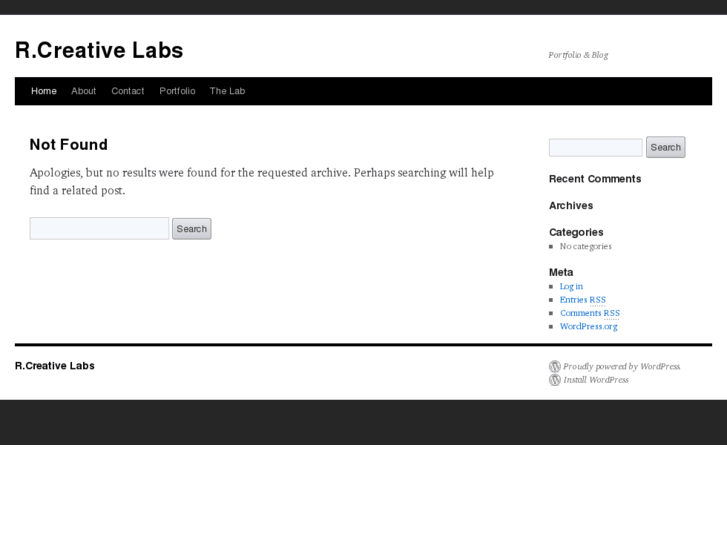
Task: Select The Lab menu item
Action: [x=227, y=91]
